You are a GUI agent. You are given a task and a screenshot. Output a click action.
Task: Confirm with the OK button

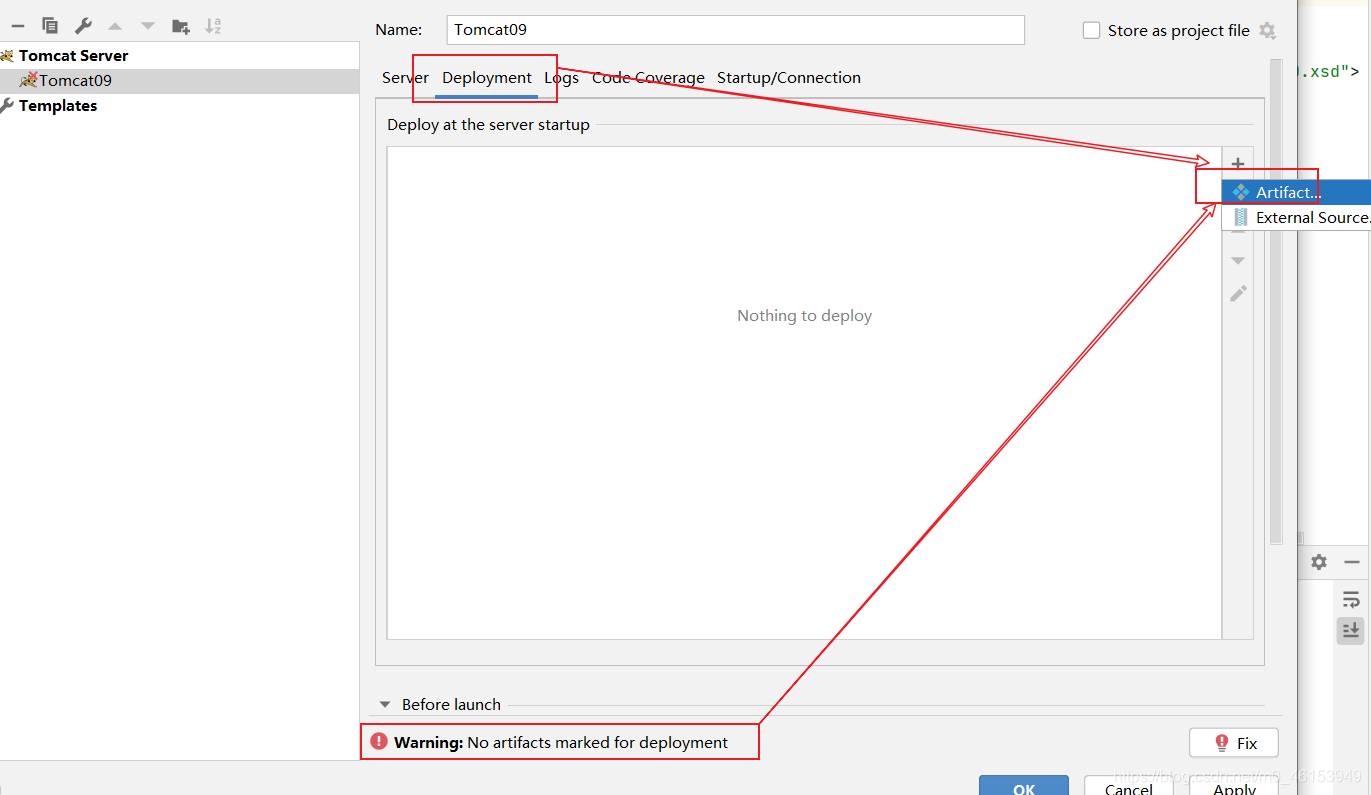click(x=1024, y=788)
